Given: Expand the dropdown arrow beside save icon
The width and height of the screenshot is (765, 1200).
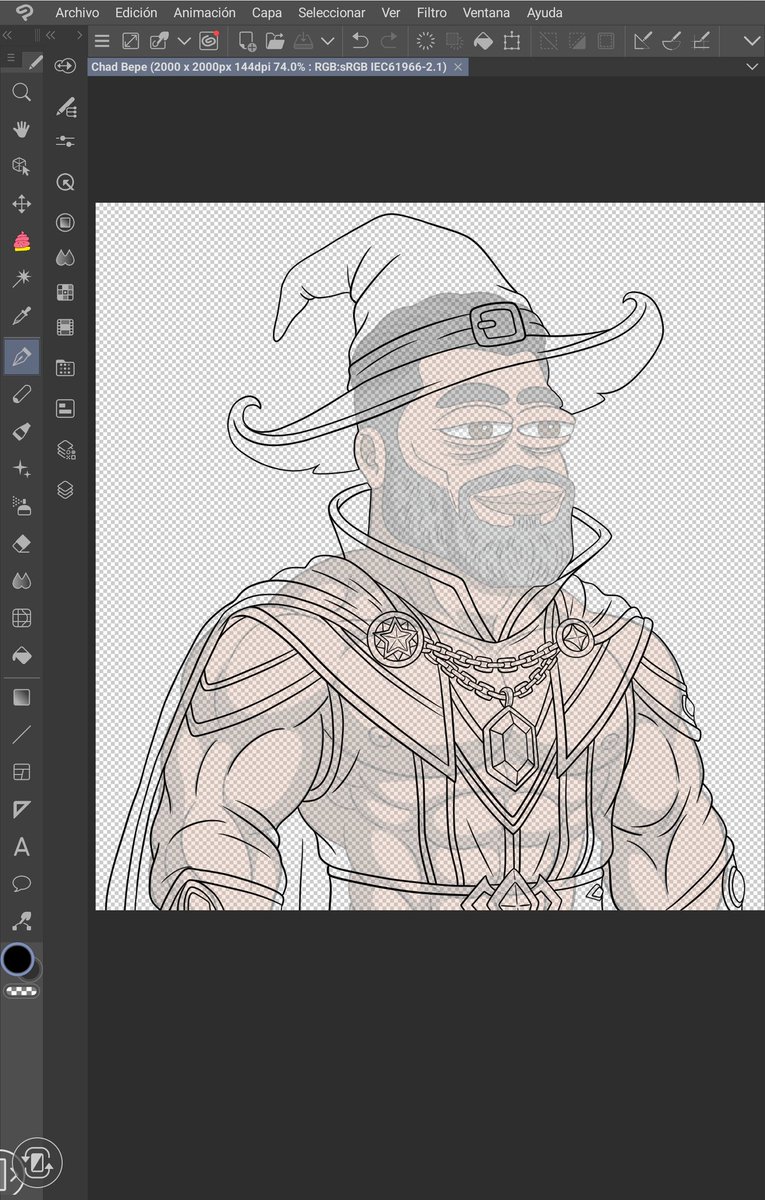Looking at the screenshot, I should pos(327,41).
